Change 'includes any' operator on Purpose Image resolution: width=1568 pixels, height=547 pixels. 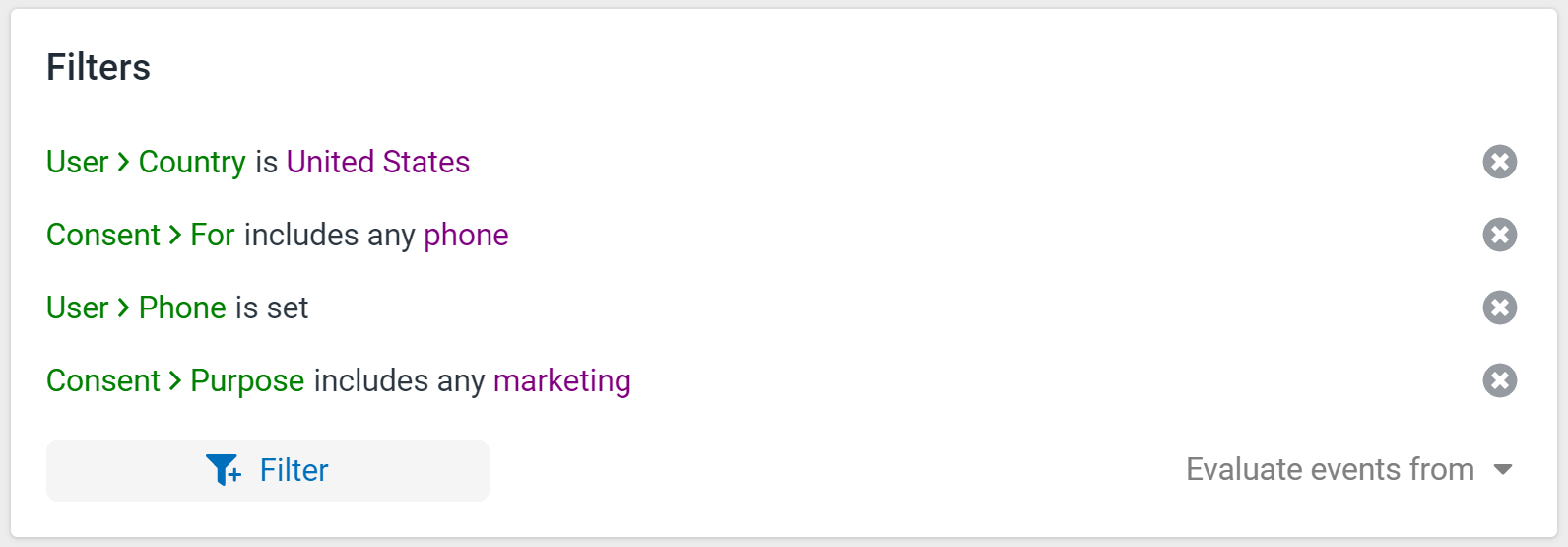(x=399, y=380)
